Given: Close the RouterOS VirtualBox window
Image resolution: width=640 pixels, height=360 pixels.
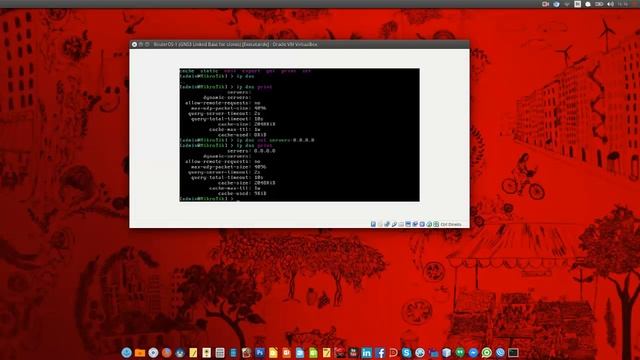Looking at the screenshot, I should tap(134, 44).
